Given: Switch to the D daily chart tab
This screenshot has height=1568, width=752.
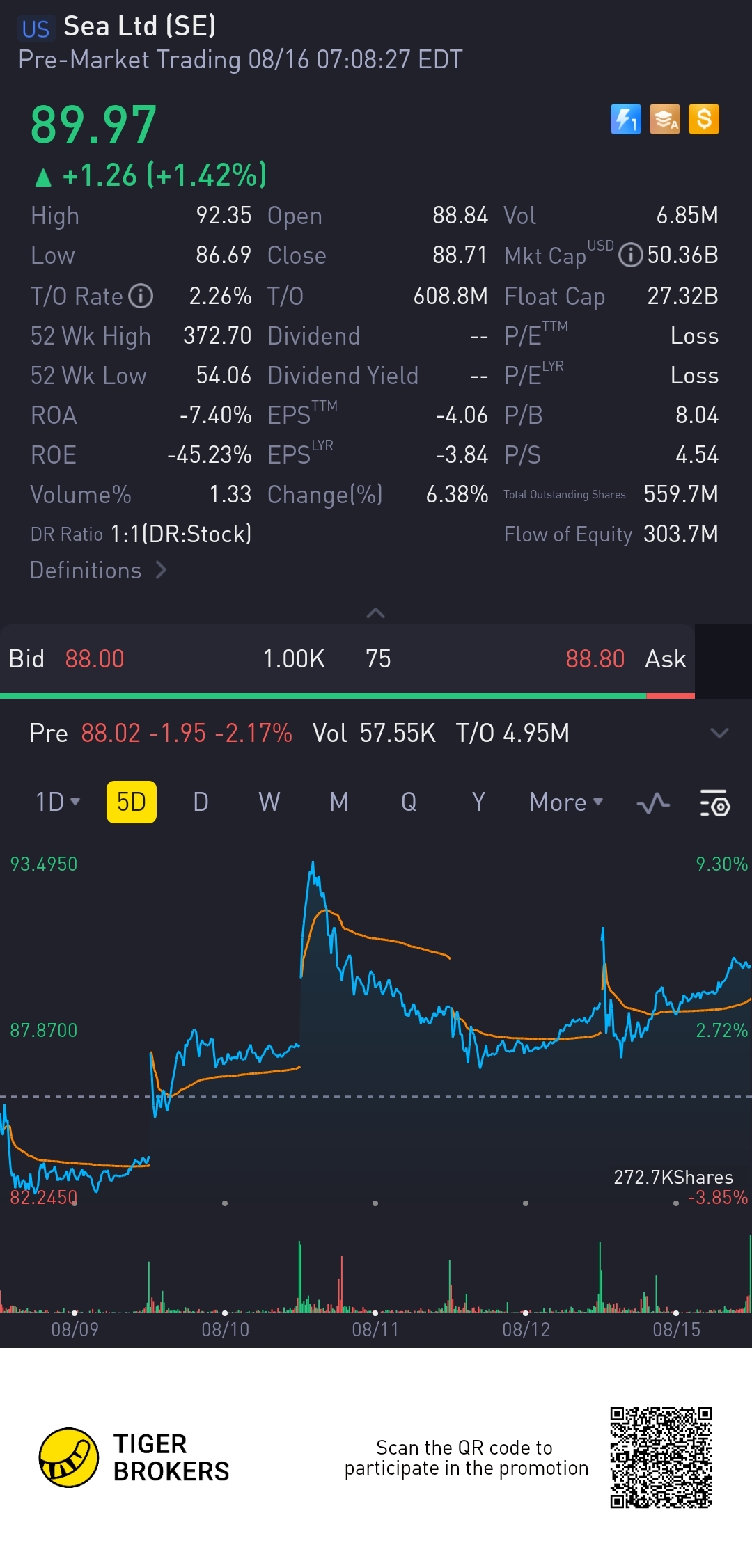Looking at the screenshot, I should tap(201, 802).
